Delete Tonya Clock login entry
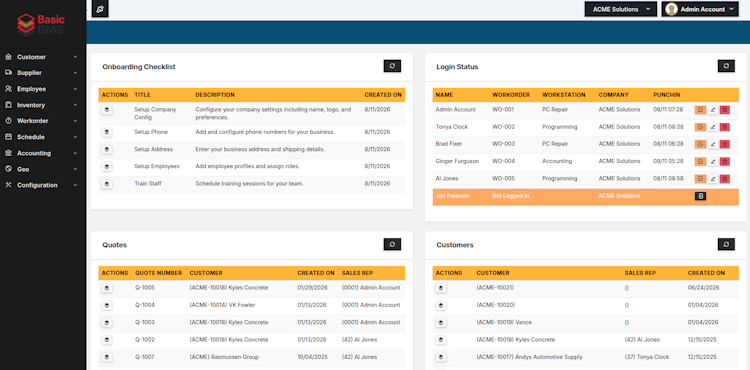The width and height of the screenshot is (750, 370). tap(725, 127)
